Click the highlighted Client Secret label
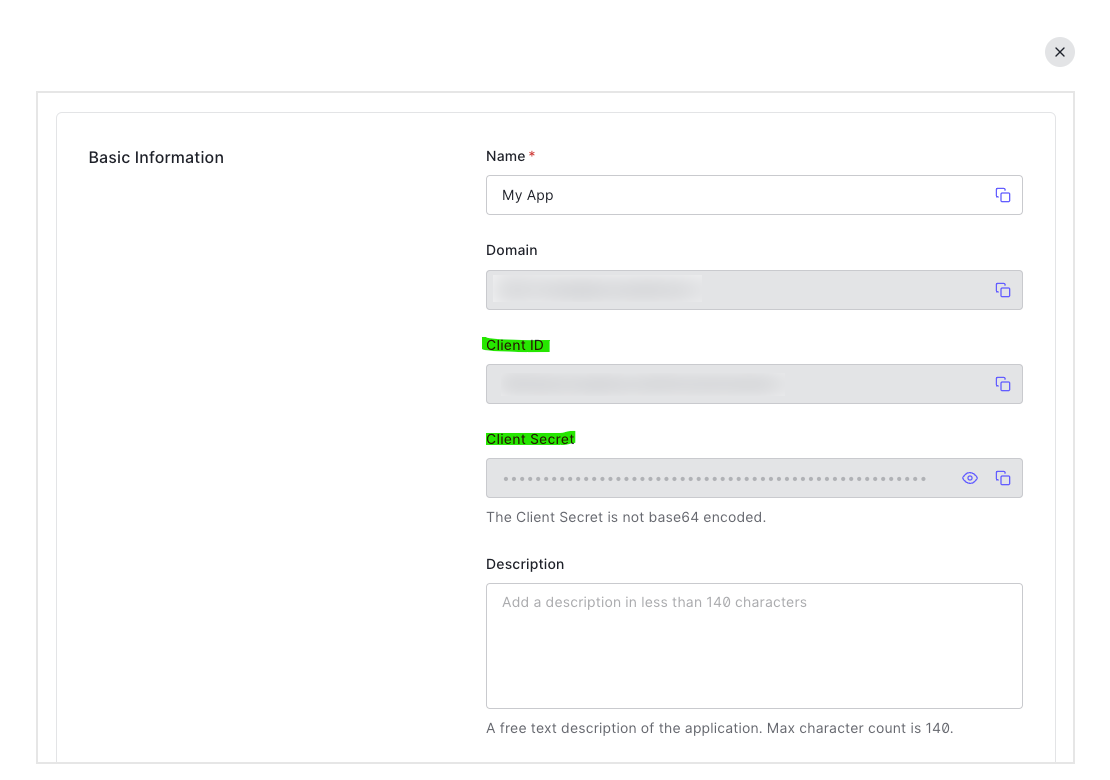This screenshot has height=780, width=1110. click(530, 439)
